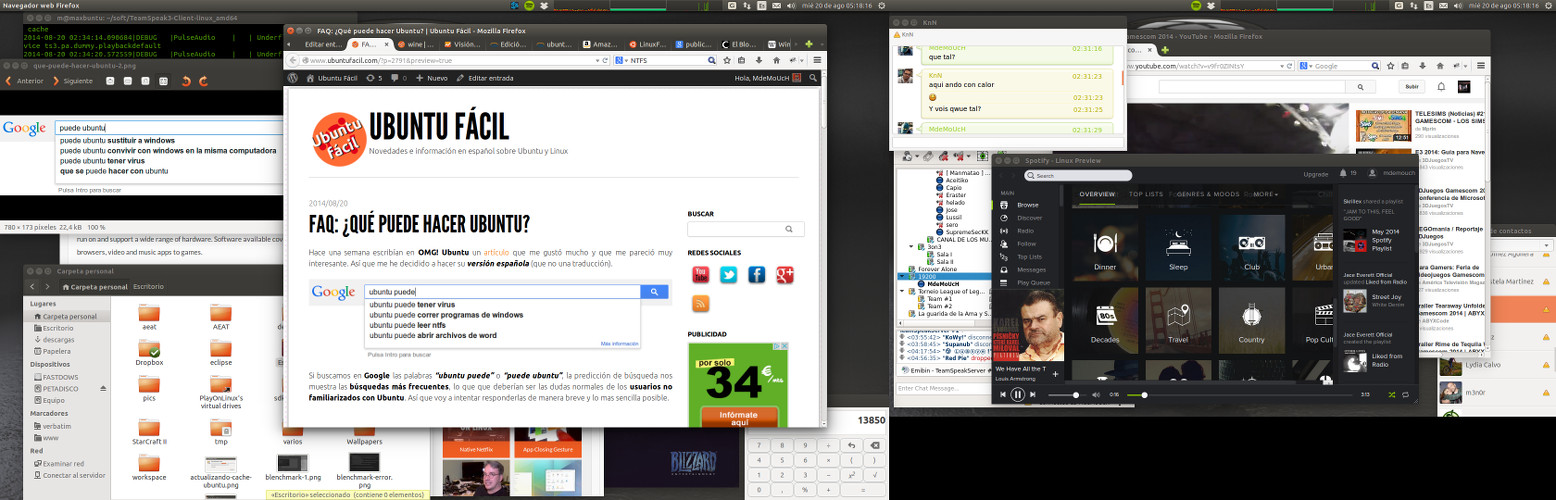Click the artículo link in the blog post

point(498,254)
